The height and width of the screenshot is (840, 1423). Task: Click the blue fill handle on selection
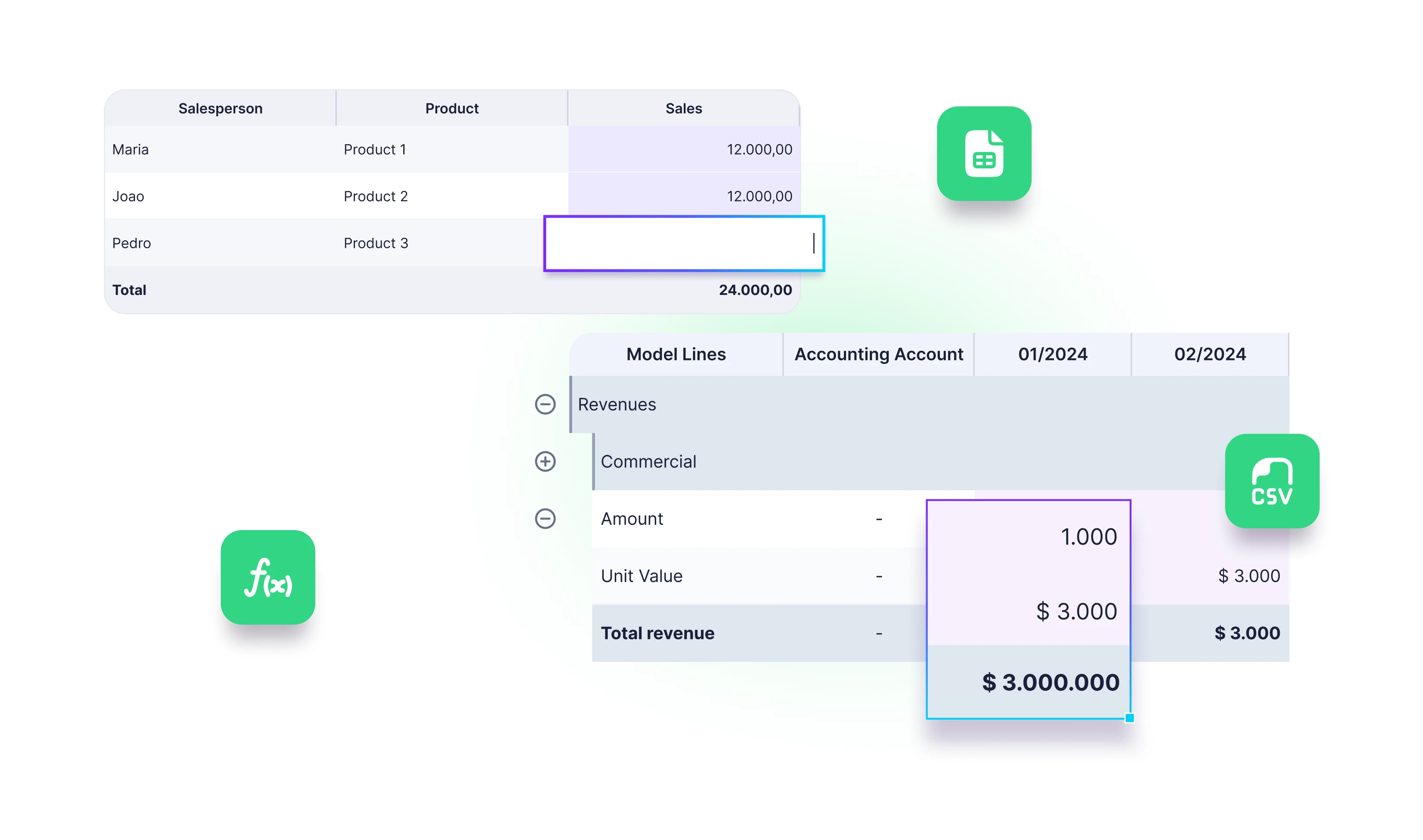[x=1129, y=718]
